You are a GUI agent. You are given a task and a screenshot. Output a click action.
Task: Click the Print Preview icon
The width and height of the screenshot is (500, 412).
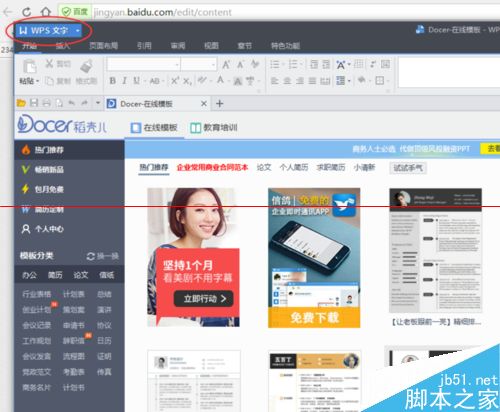click(59, 103)
